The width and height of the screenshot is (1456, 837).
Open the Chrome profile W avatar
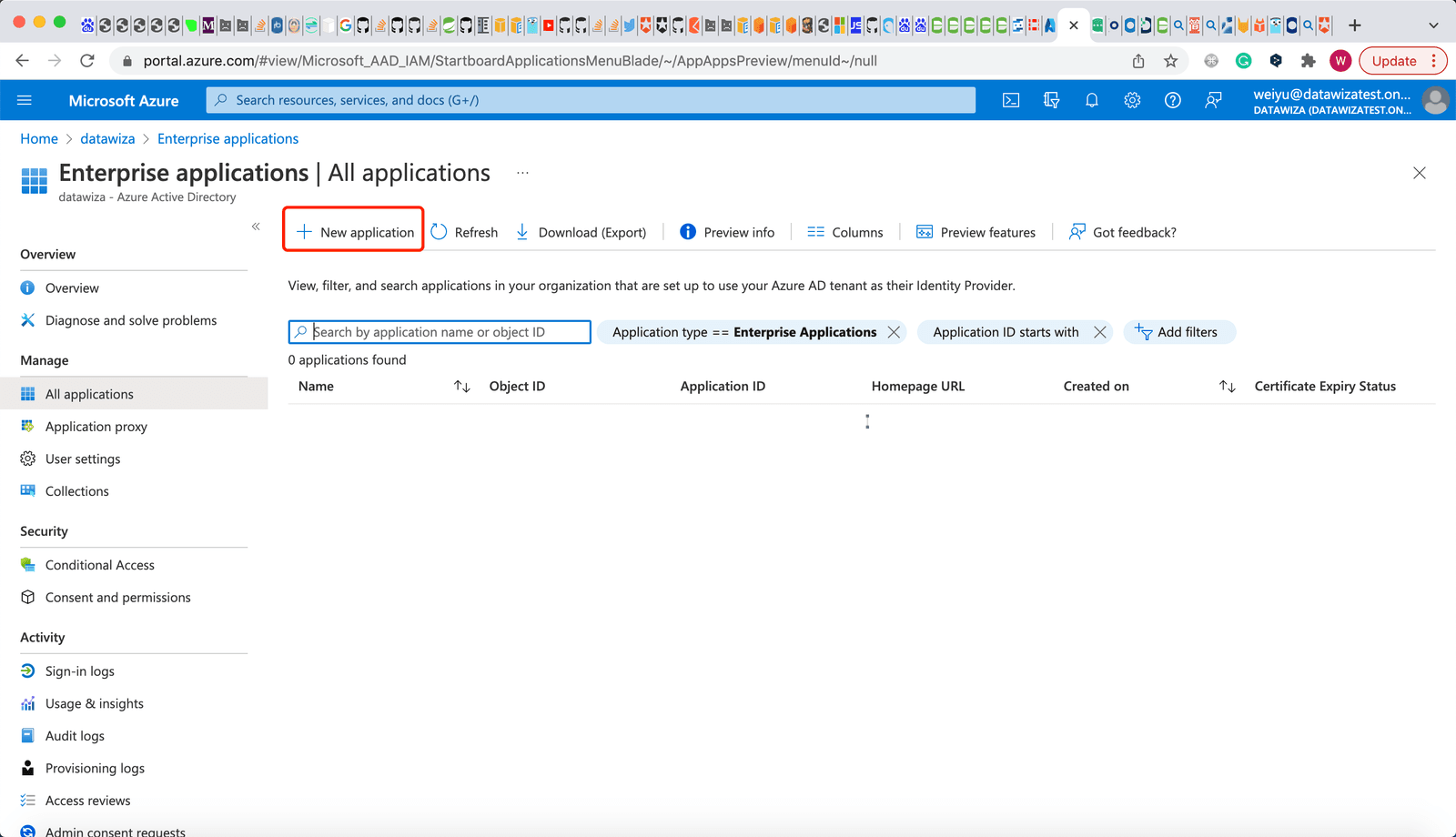tap(1340, 61)
